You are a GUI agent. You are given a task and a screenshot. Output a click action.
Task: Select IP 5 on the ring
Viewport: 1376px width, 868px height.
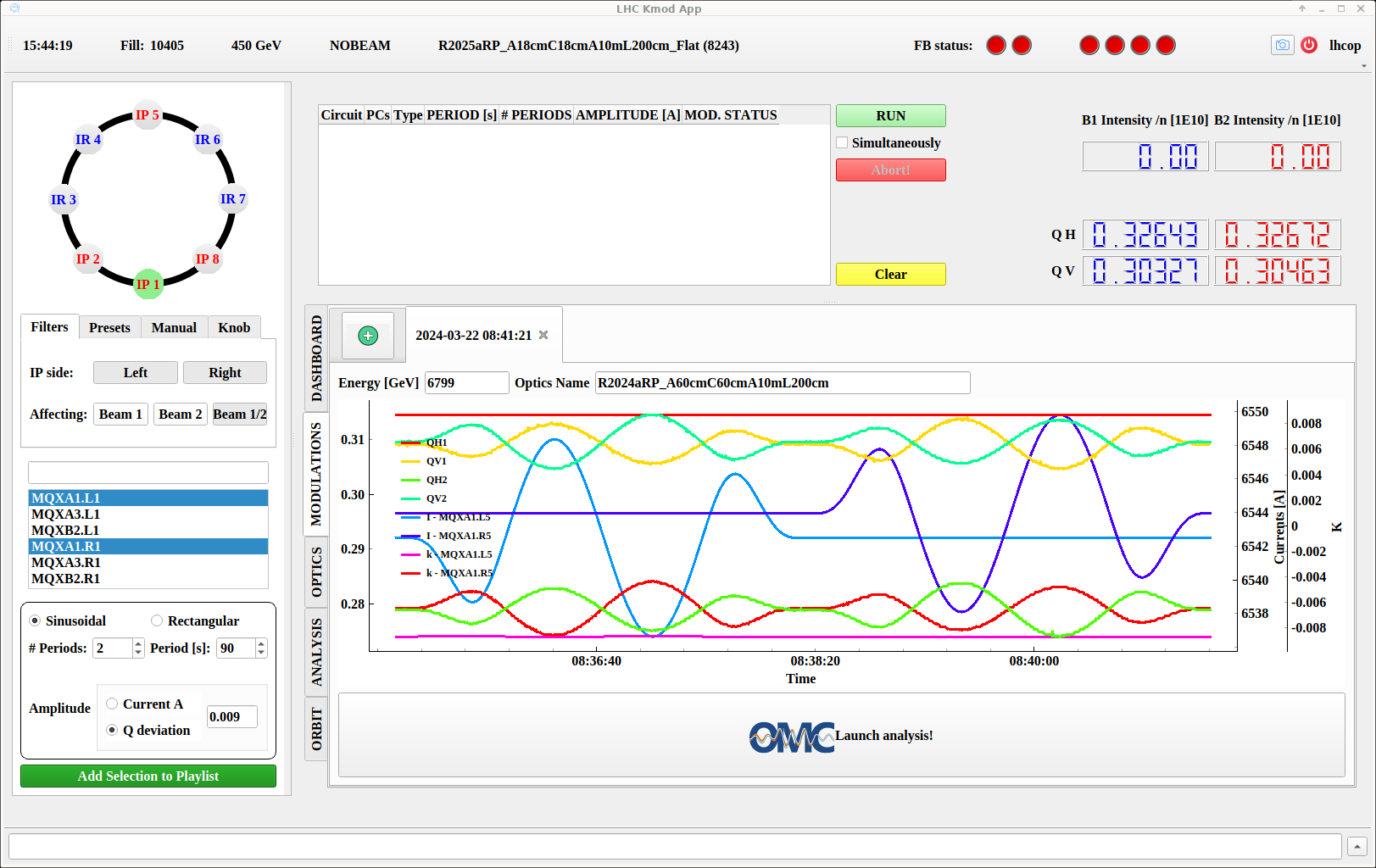148,114
